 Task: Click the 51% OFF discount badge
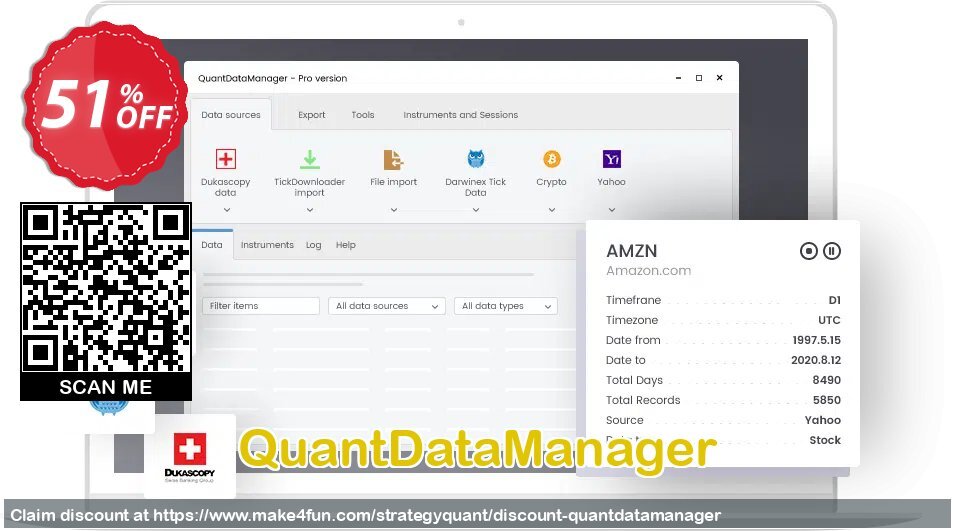[105, 105]
